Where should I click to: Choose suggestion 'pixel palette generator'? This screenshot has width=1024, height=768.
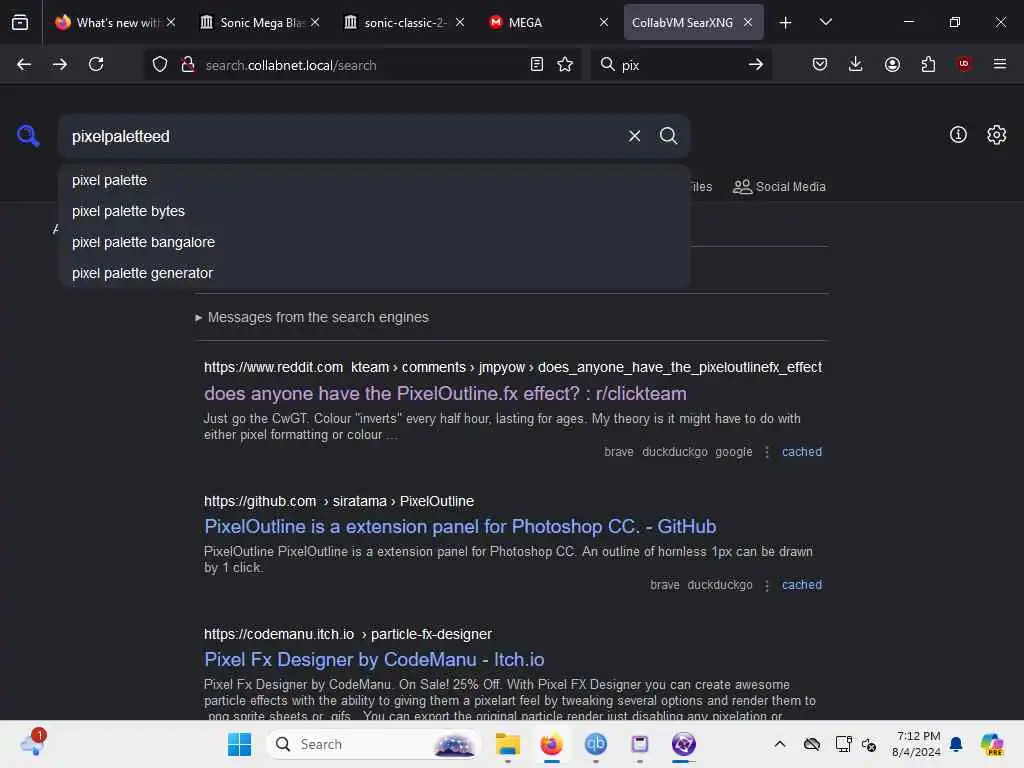[374, 272]
